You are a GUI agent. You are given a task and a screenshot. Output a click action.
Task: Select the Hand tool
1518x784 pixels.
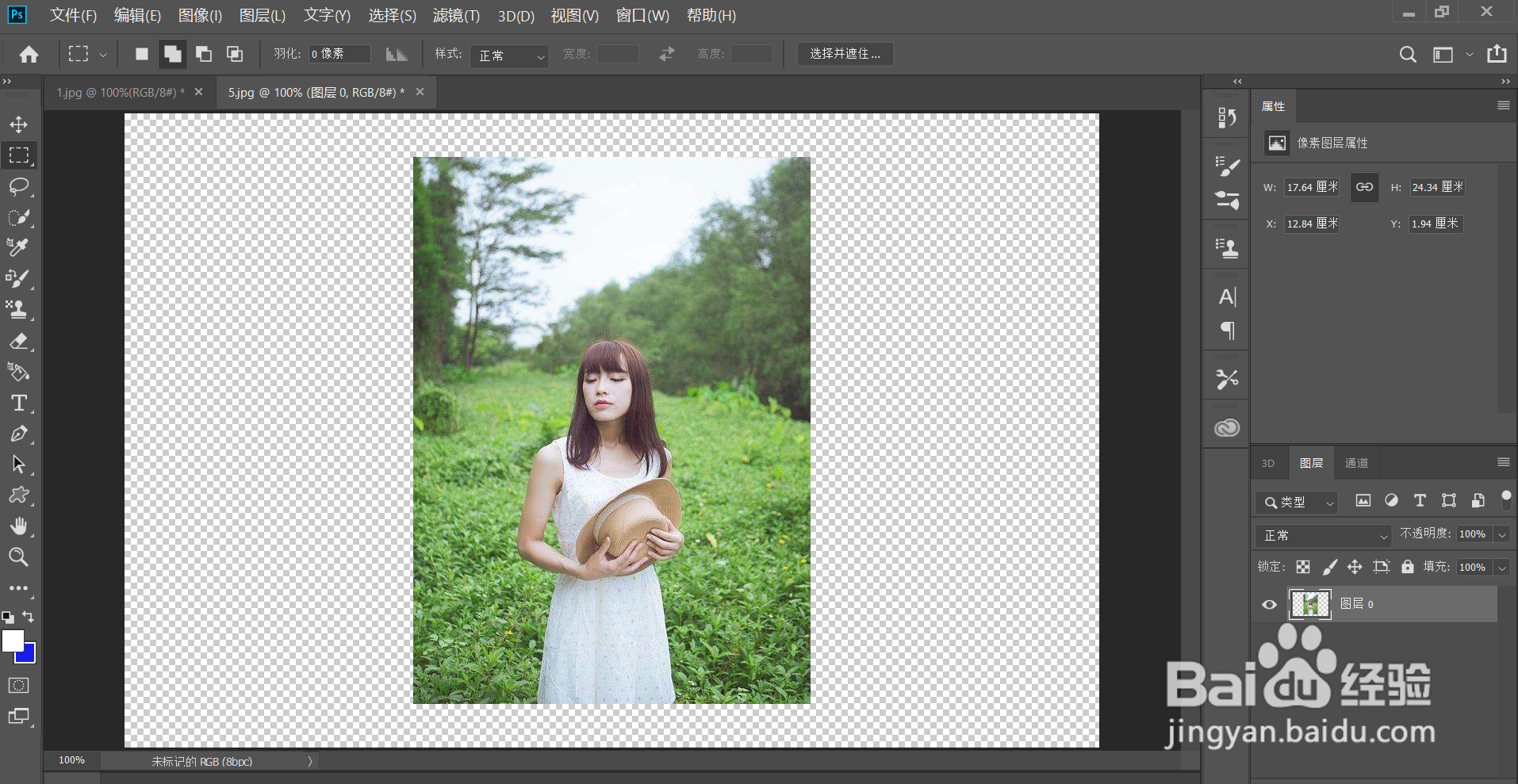18,526
